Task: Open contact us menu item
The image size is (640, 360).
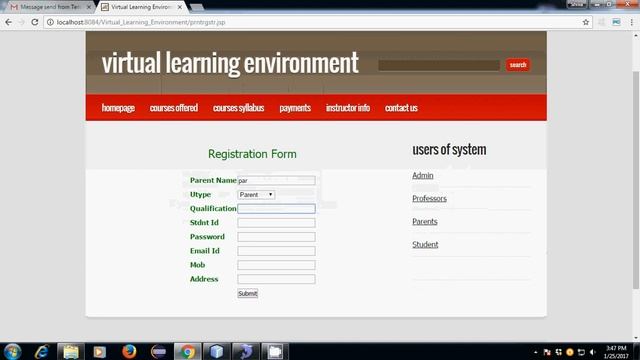Action: 401,108
